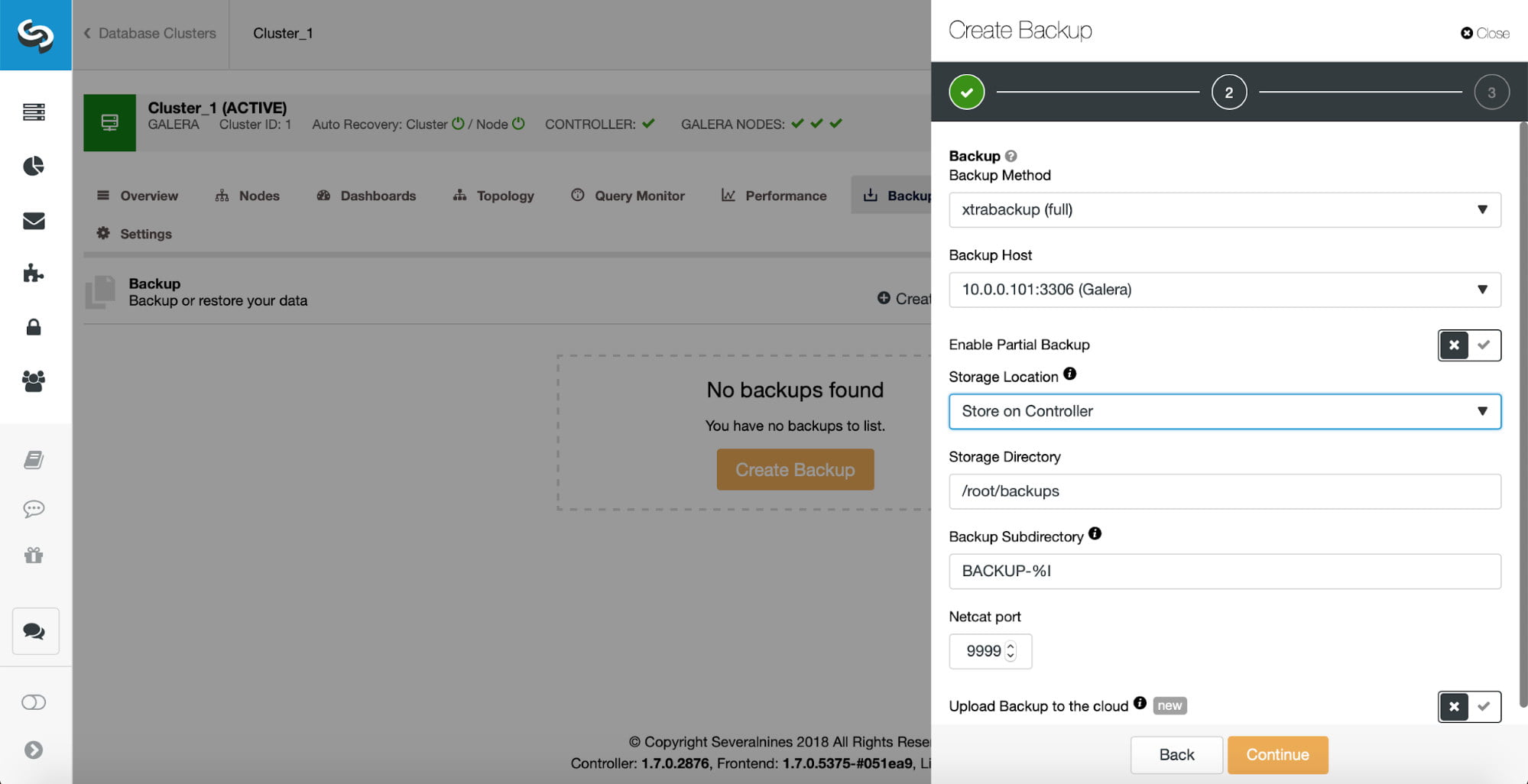
Task: Click the Backup help question mark icon
Action: (1011, 156)
